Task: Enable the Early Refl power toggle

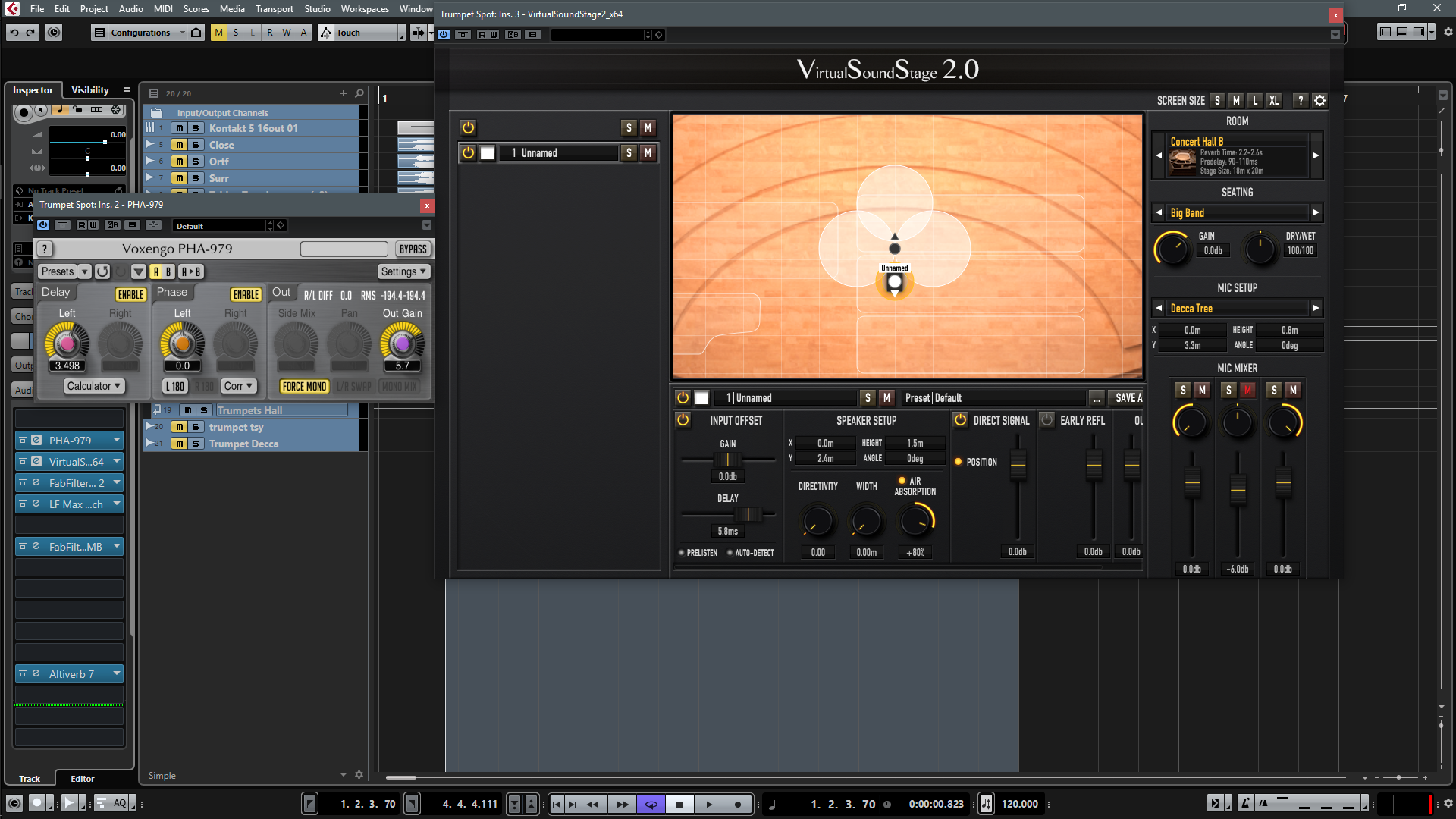Action: tap(1047, 420)
